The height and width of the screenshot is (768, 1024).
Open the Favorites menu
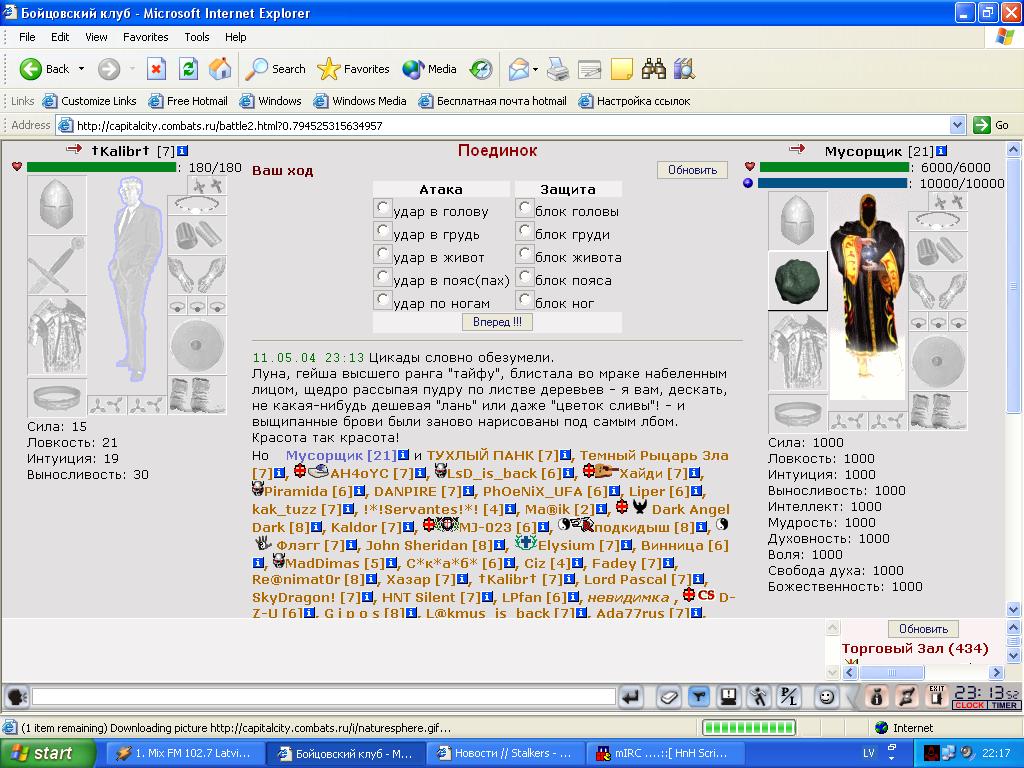tap(146, 37)
